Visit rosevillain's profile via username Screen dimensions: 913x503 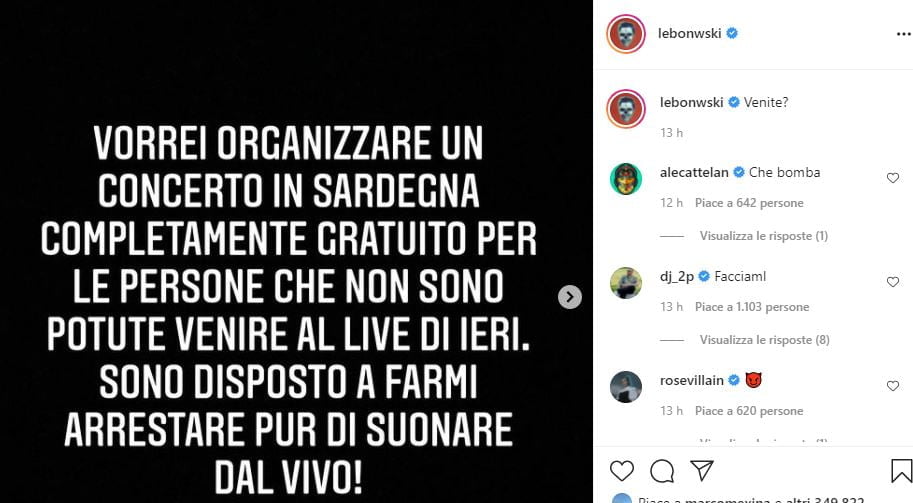pos(692,380)
